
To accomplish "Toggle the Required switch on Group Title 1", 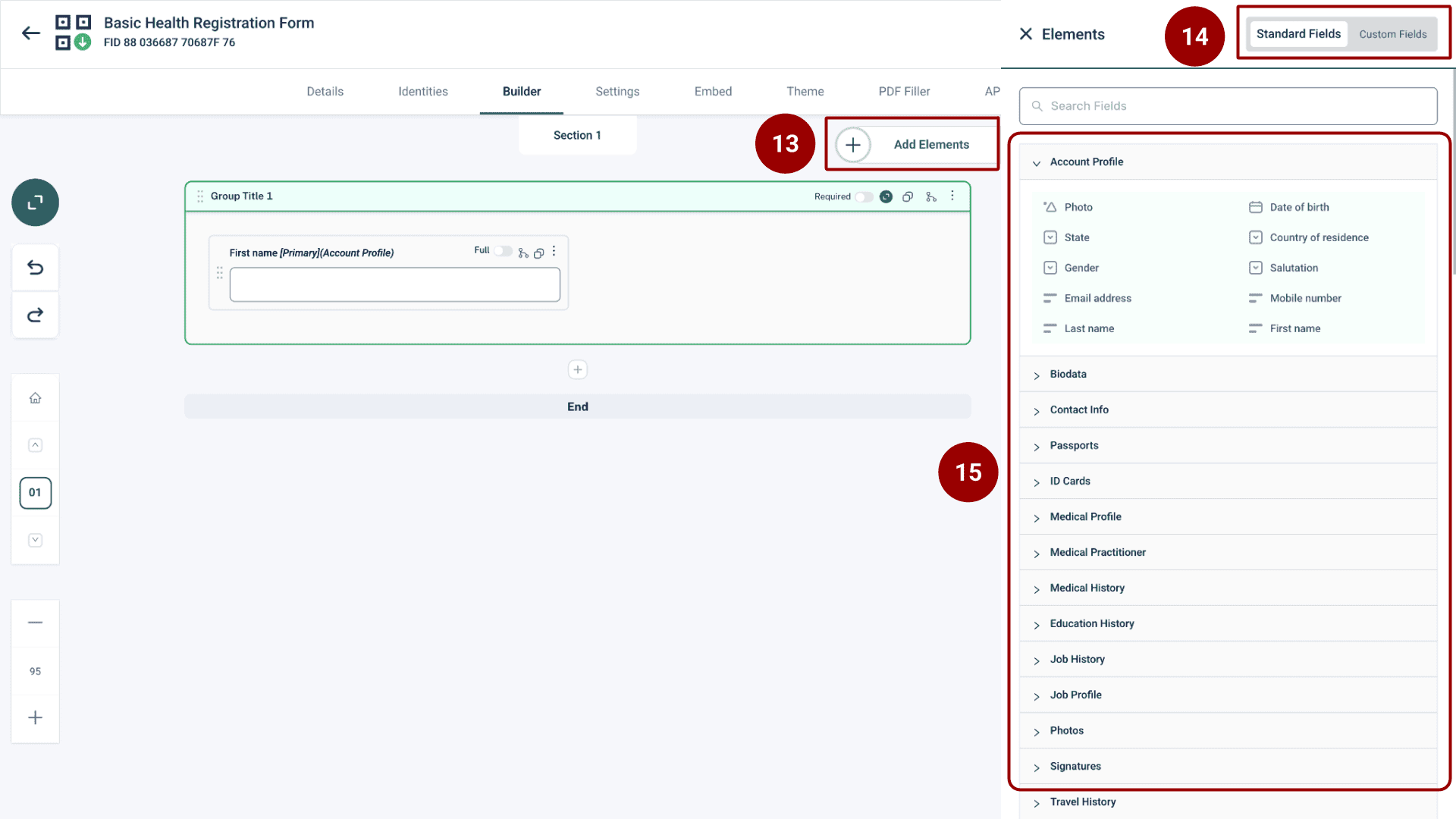I will [x=864, y=196].
